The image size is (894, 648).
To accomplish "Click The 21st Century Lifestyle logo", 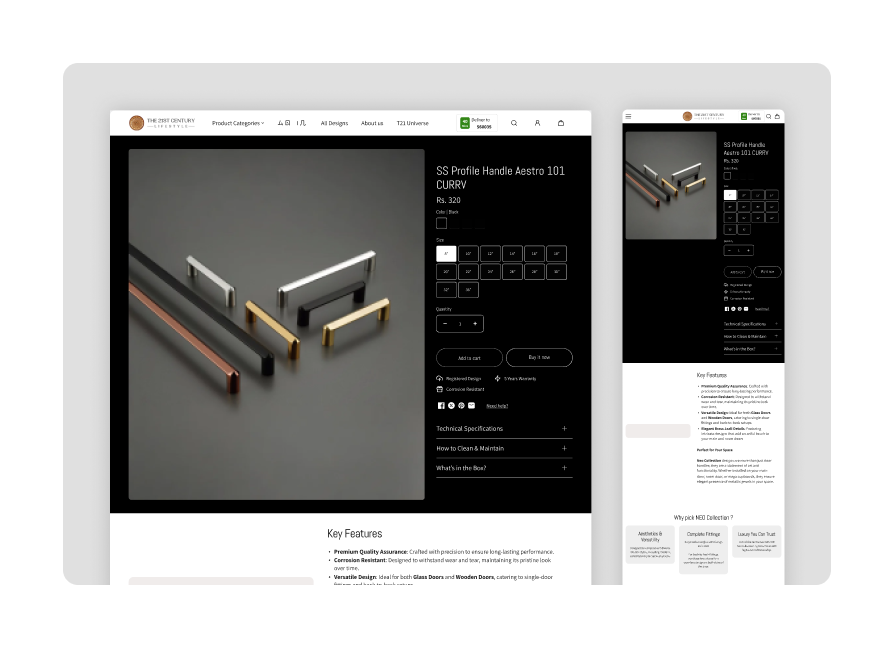I will click(x=162, y=123).
